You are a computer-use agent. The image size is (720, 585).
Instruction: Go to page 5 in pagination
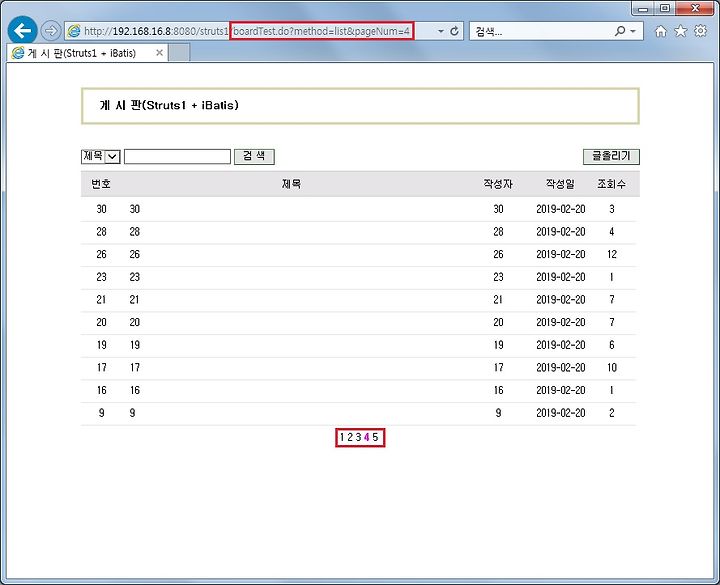click(x=375, y=437)
